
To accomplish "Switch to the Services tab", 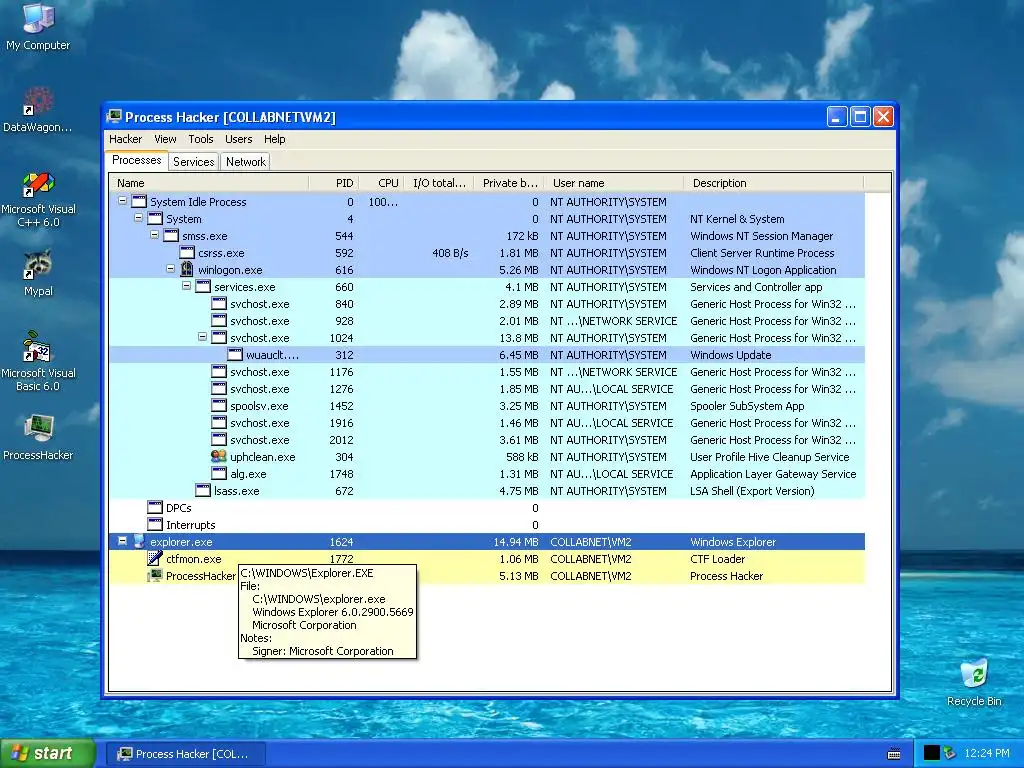I will [x=193, y=162].
